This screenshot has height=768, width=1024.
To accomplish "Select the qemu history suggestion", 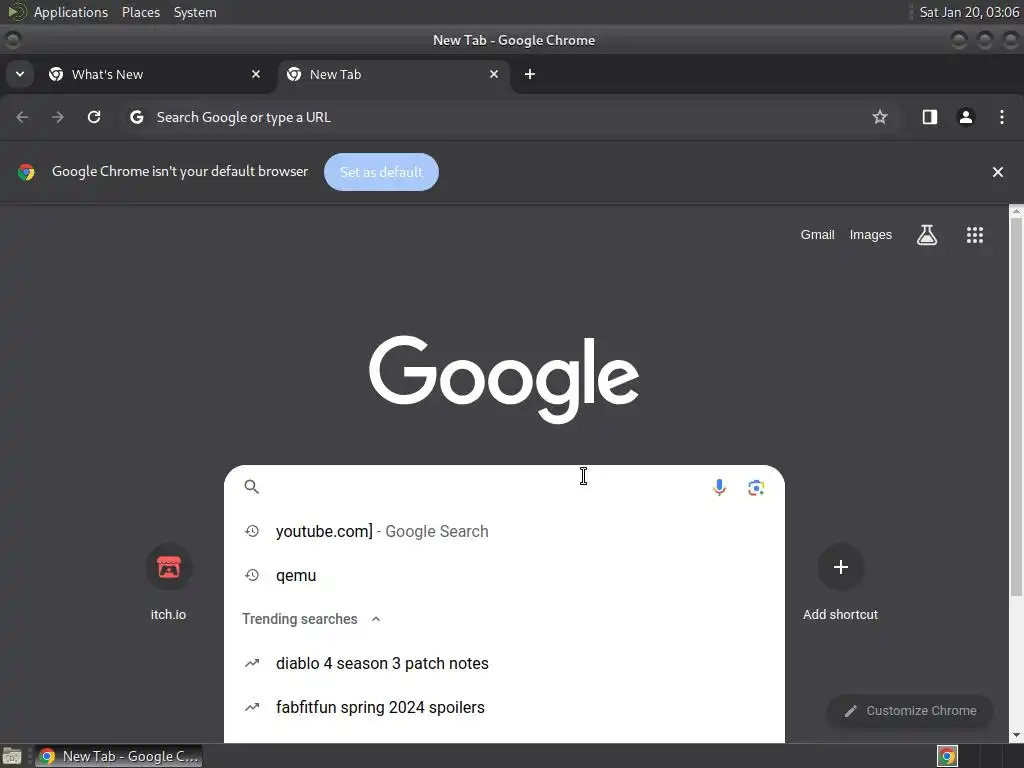I will coord(504,575).
